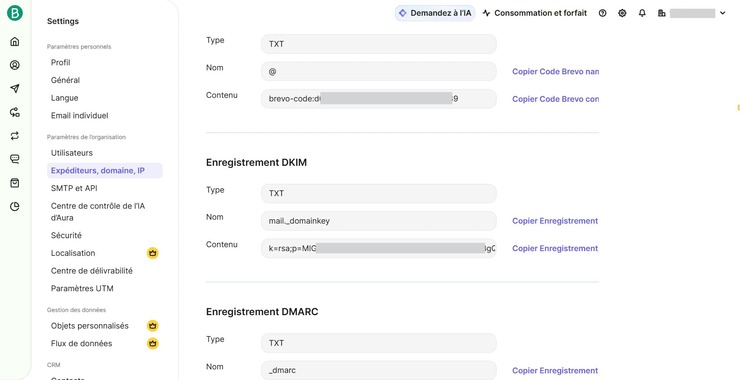The height and width of the screenshot is (380, 740).
Task: Click the mail._domainkey field
Action: tap(378, 221)
